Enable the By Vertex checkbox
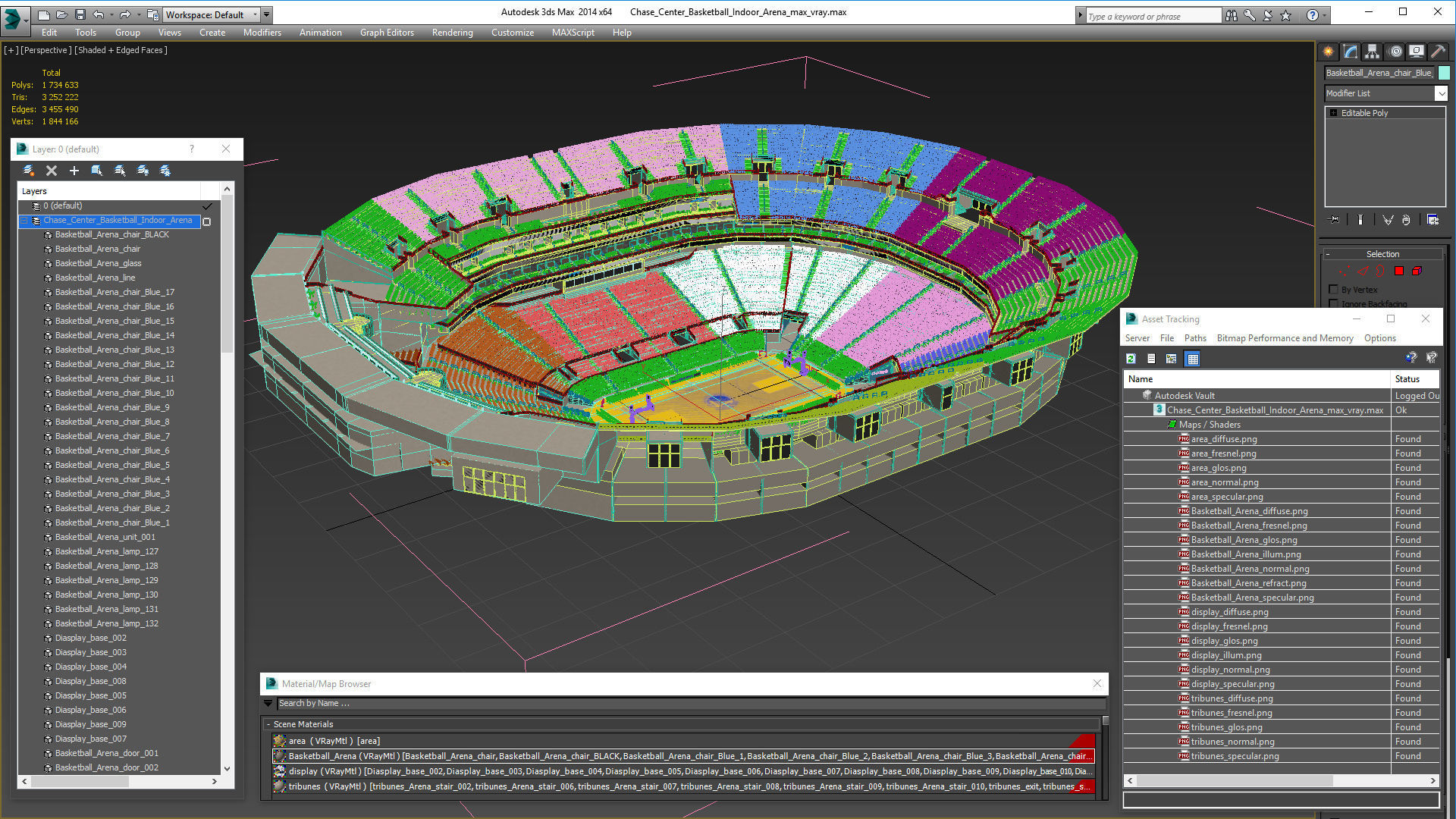This screenshot has width=1456, height=819. [x=1334, y=290]
